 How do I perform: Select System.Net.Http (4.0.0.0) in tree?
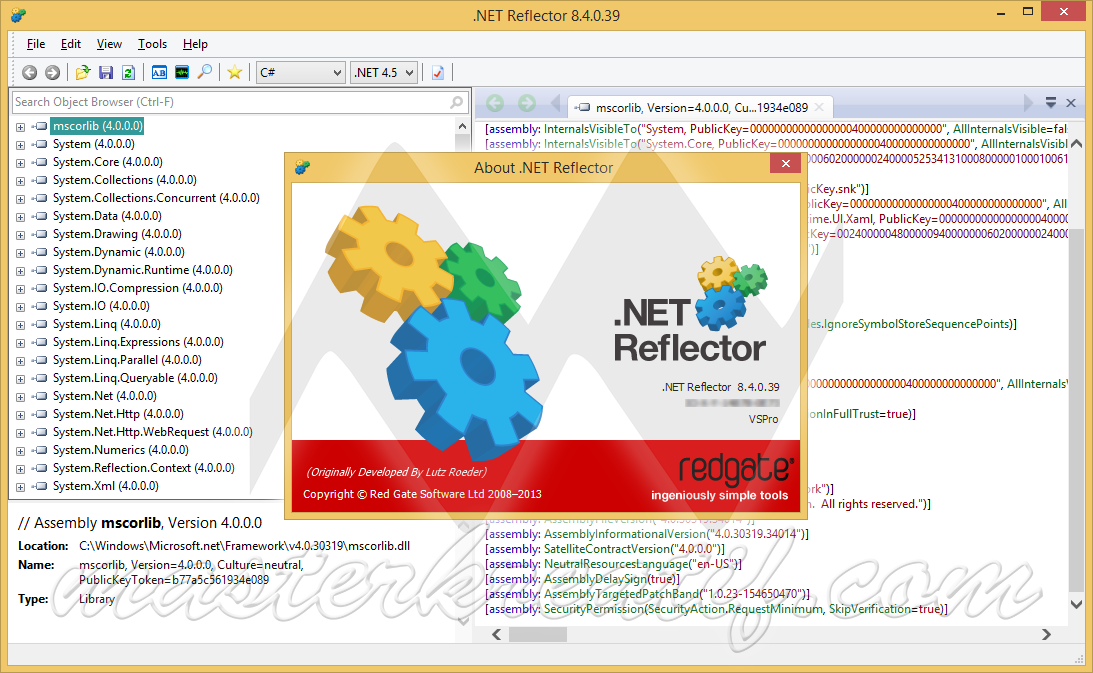(119, 414)
